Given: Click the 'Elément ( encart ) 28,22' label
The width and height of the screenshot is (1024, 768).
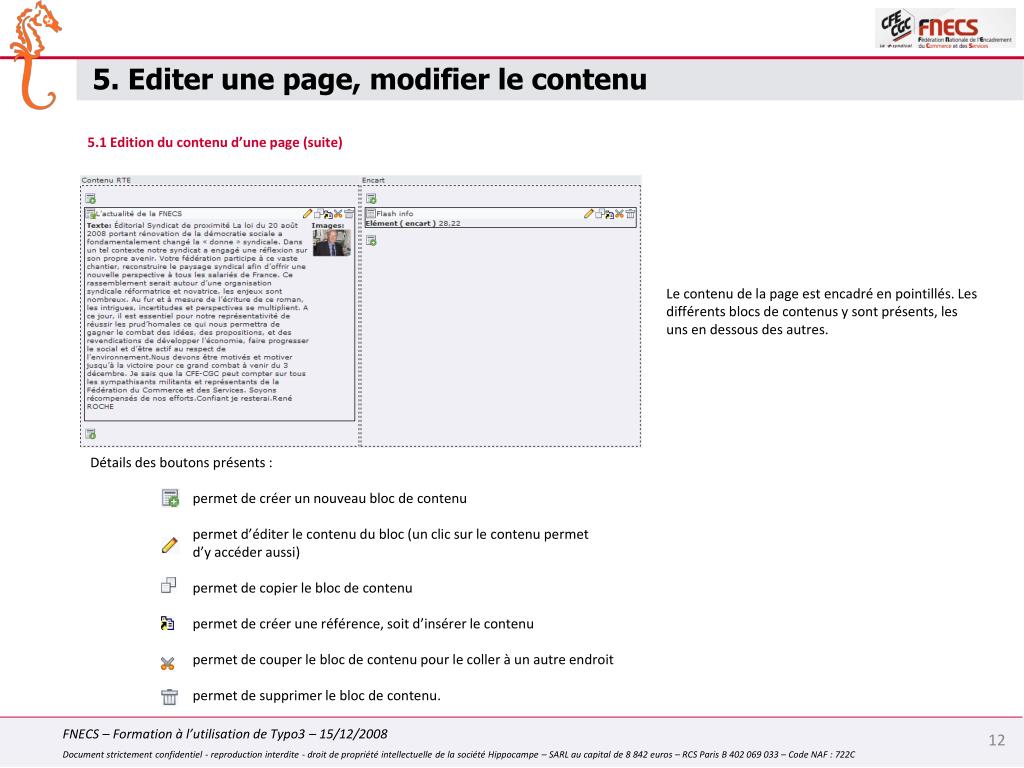Looking at the screenshot, I should tap(413, 223).
